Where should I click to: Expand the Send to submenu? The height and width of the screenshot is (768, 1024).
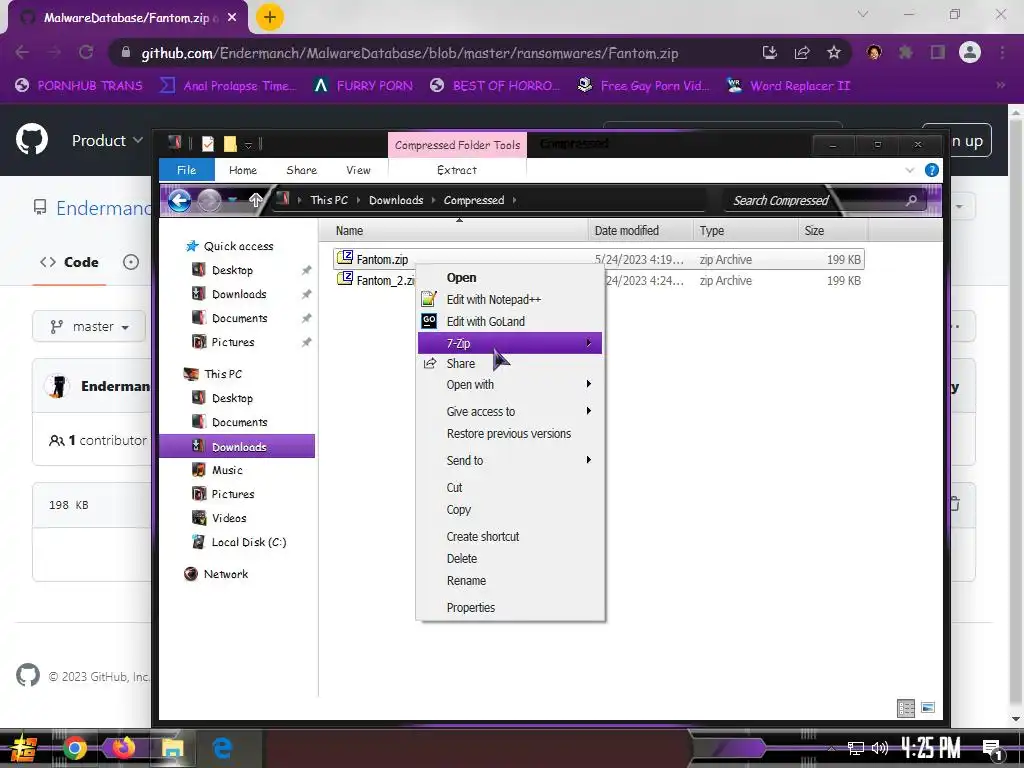pyautogui.click(x=509, y=460)
